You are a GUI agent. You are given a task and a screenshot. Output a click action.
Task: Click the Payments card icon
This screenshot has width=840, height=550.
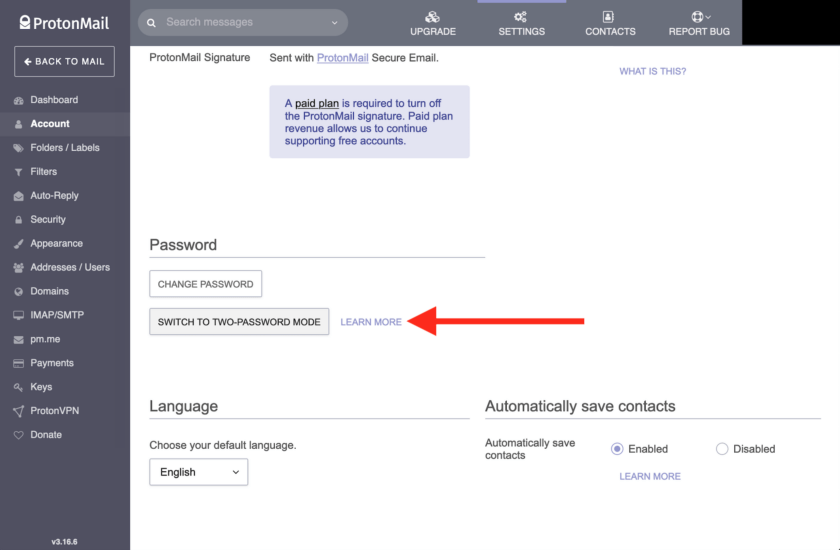(x=19, y=364)
